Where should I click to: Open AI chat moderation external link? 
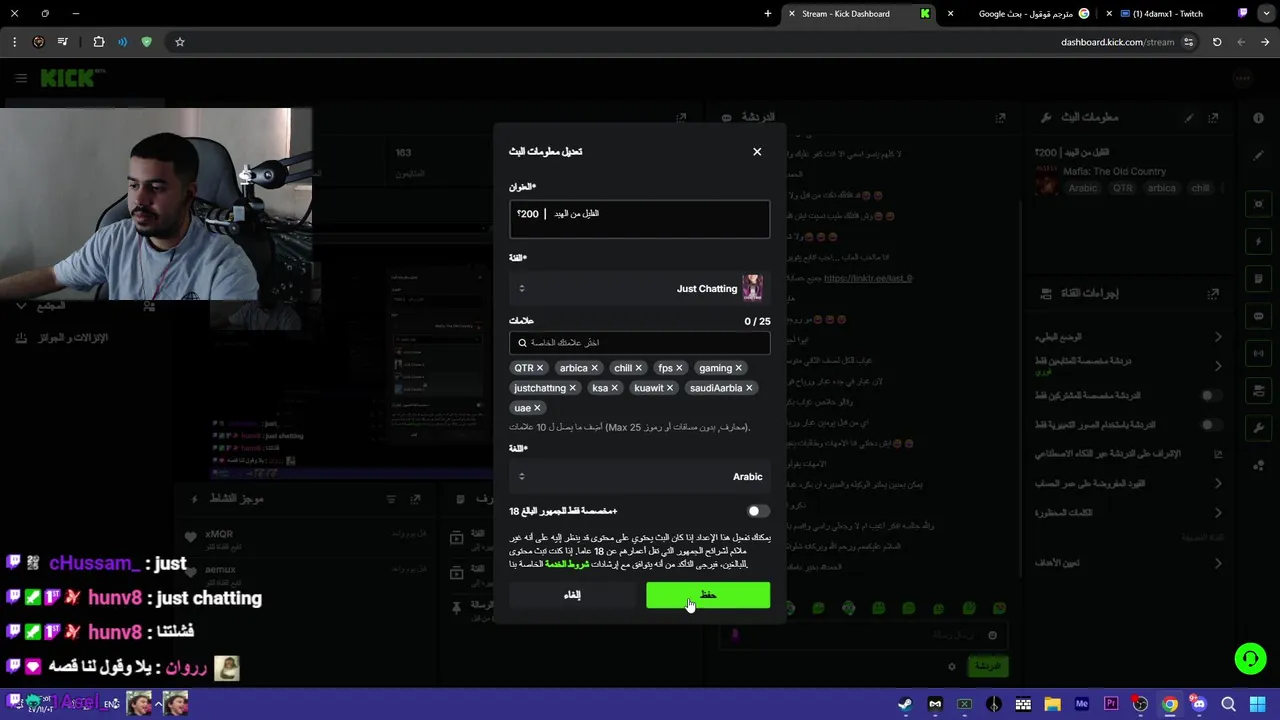point(1217,454)
